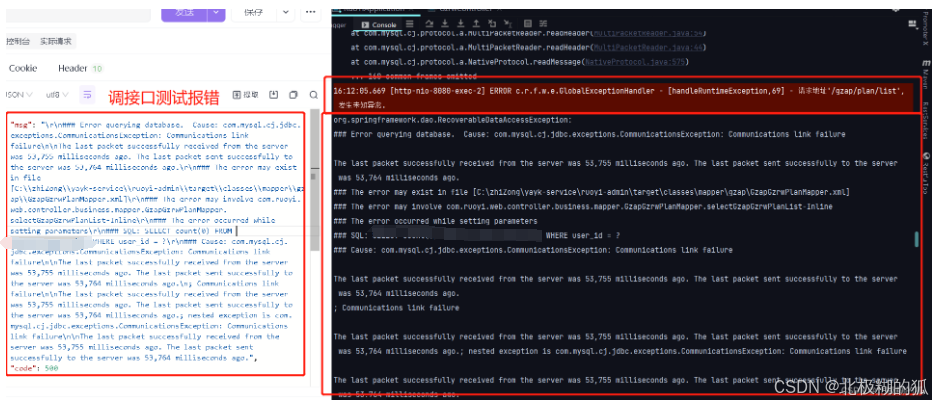Viewport: 933px width, 403px height.
Task: Open the three-dot more options menu
Action: click(x=310, y=12)
